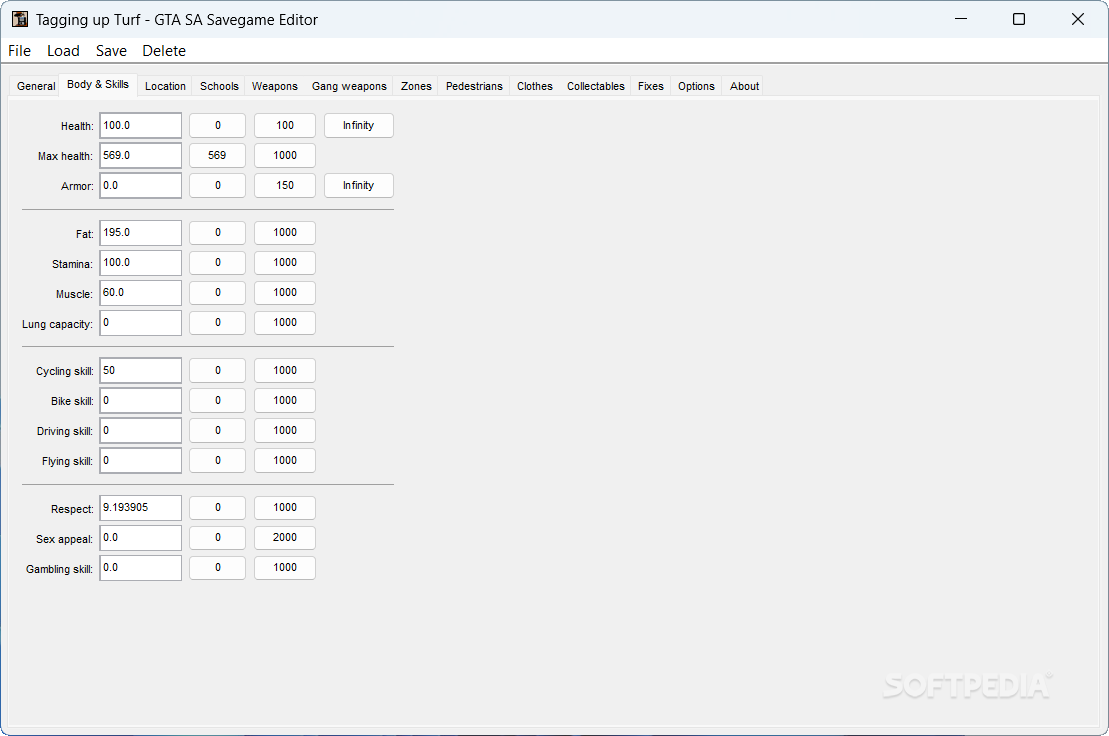Set Armor to 150
The image size is (1109, 736).
point(285,186)
